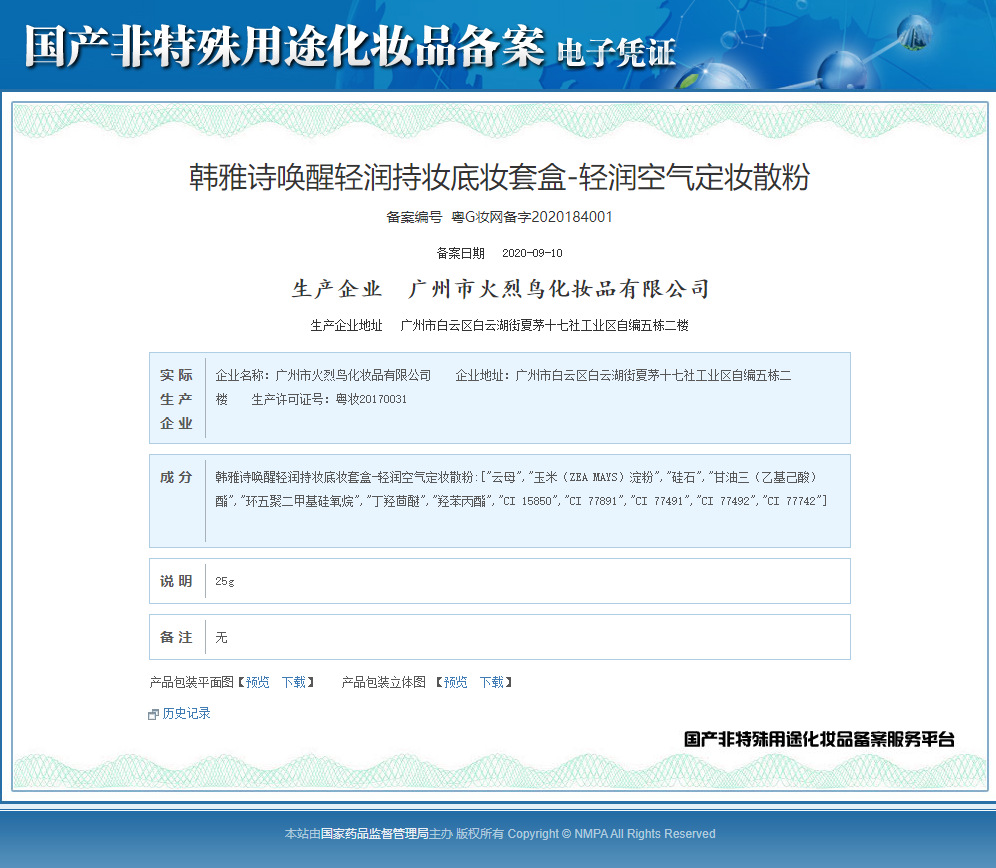
Task: Click the 国产非特殊用途化妆品备案服务平台 signature text
Action: pyautogui.click(x=819, y=739)
